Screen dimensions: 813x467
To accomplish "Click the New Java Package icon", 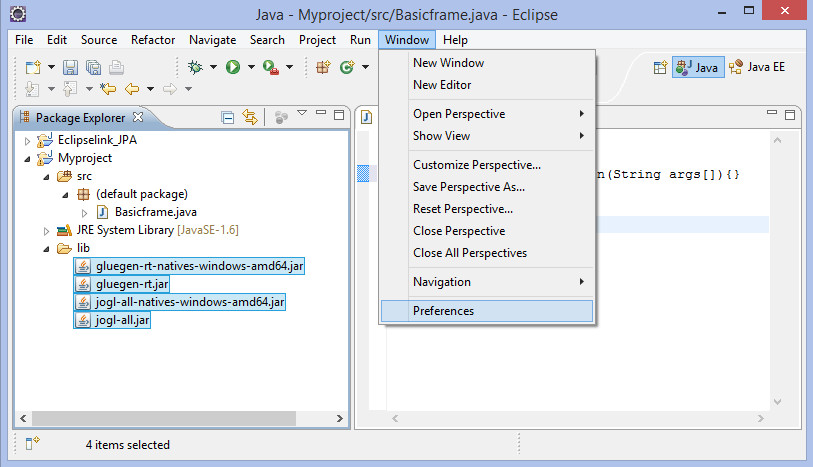I will 323,68.
